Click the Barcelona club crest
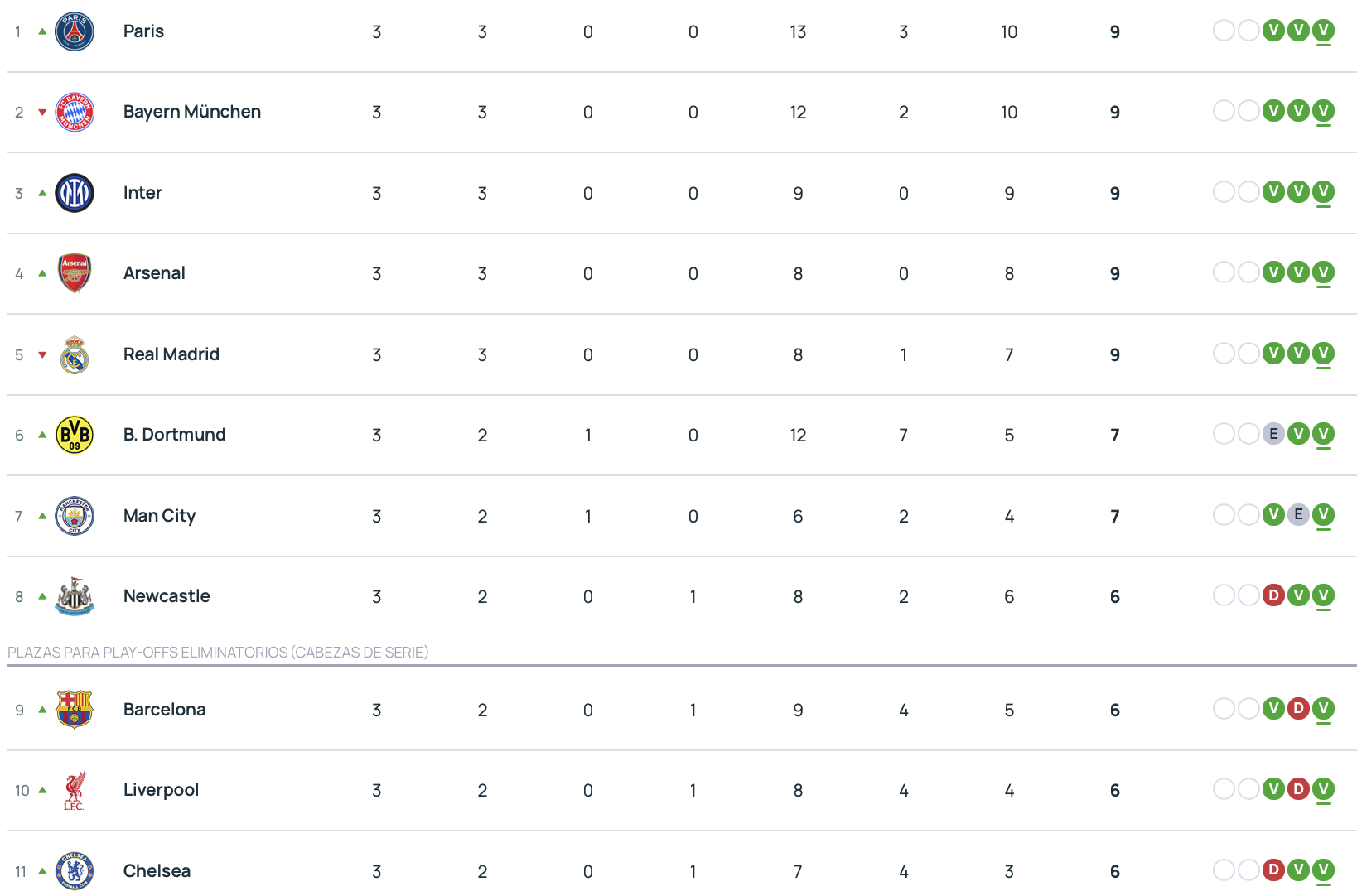The height and width of the screenshot is (896, 1357). coord(75,710)
